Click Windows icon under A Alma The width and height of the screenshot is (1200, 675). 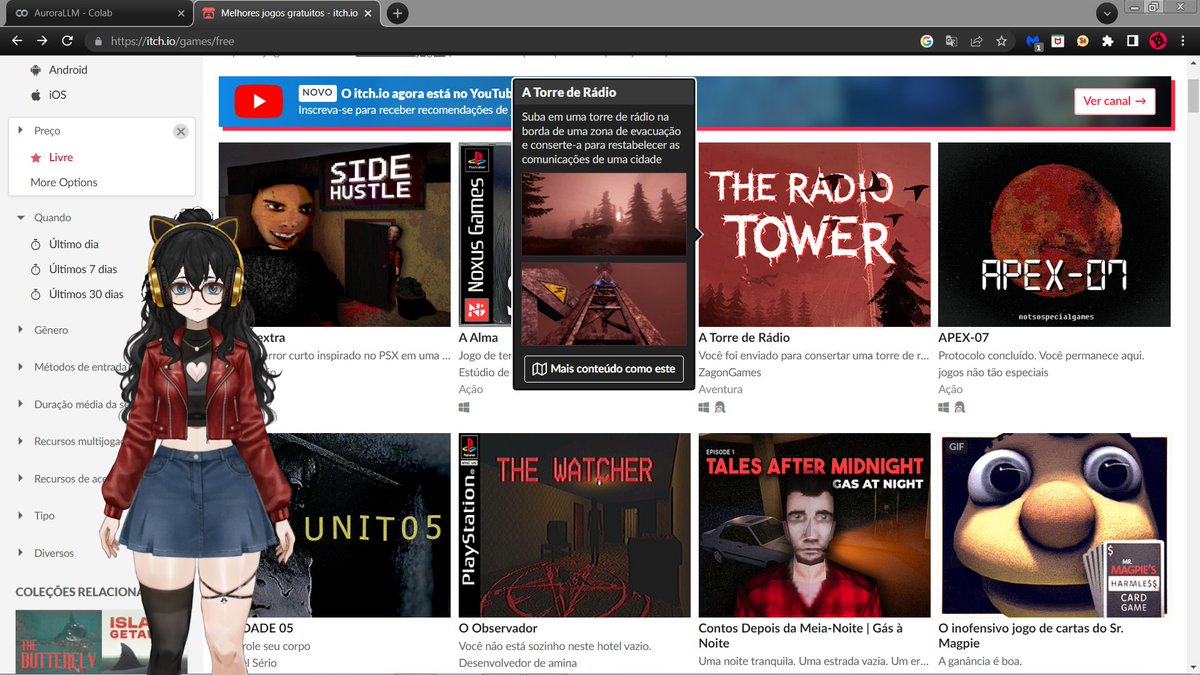tap(464, 408)
